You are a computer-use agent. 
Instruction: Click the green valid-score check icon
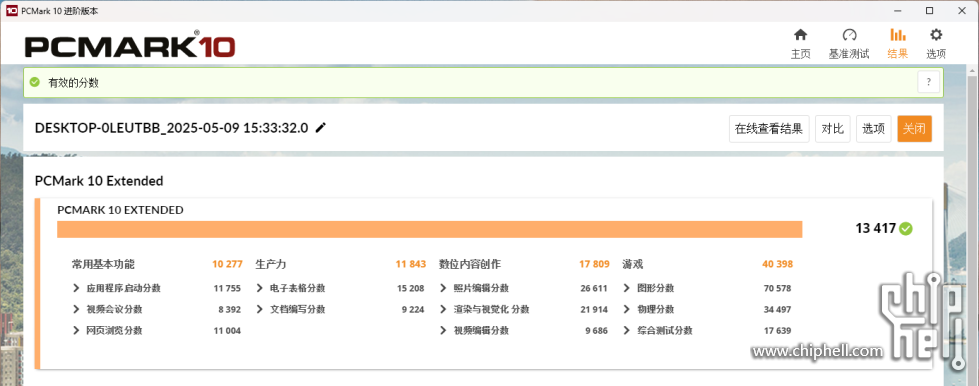[x=35, y=82]
